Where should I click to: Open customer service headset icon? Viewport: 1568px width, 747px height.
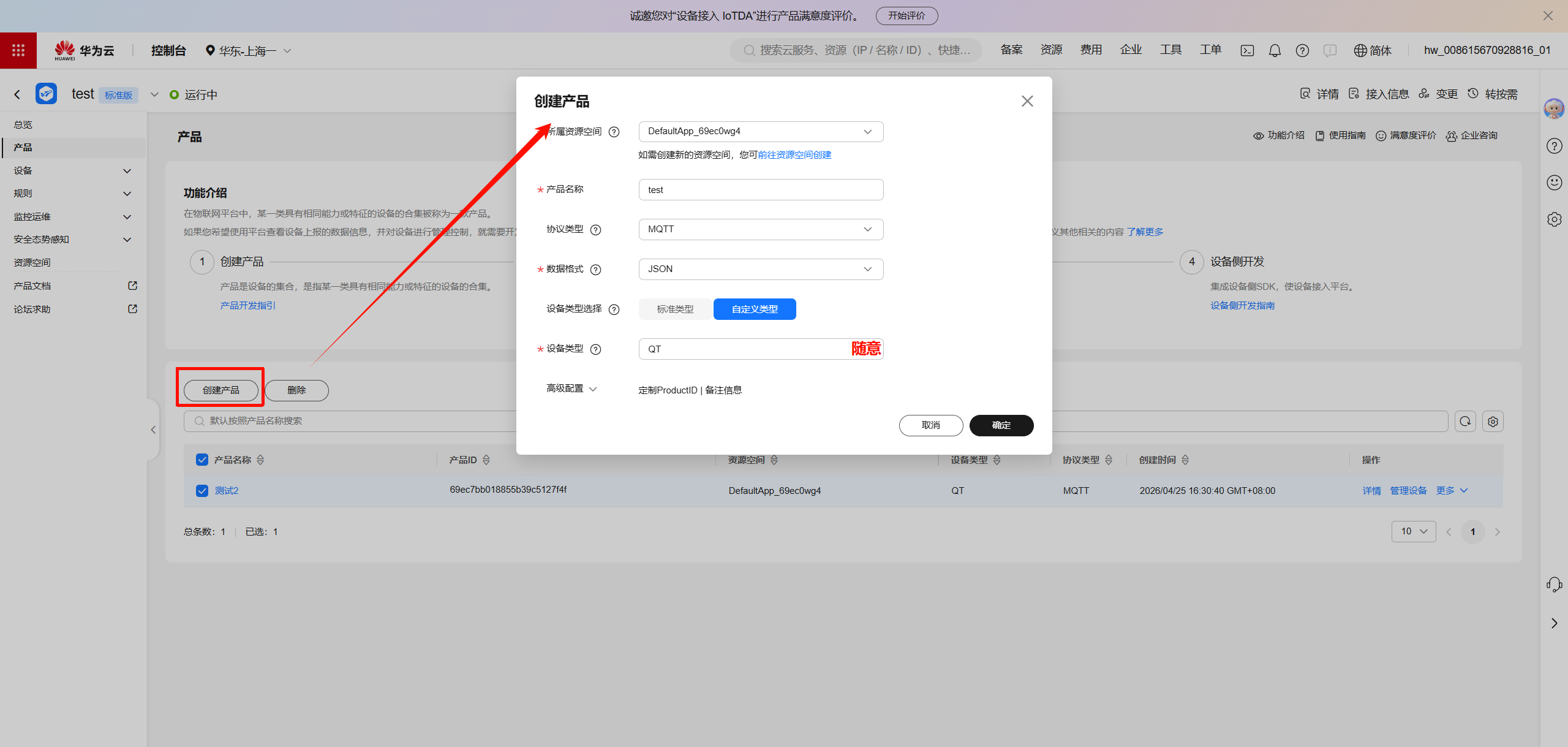coord(1554,584)
